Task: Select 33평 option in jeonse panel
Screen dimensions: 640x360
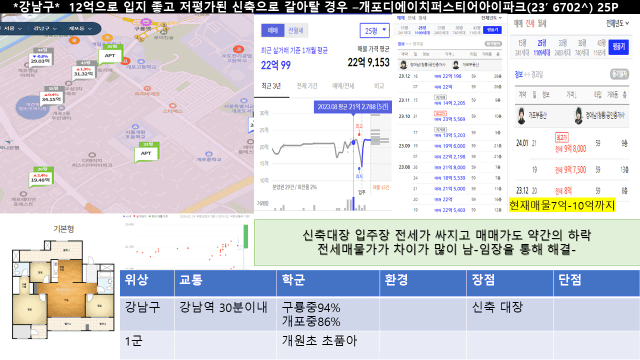Action: click(x=562, y=47)
